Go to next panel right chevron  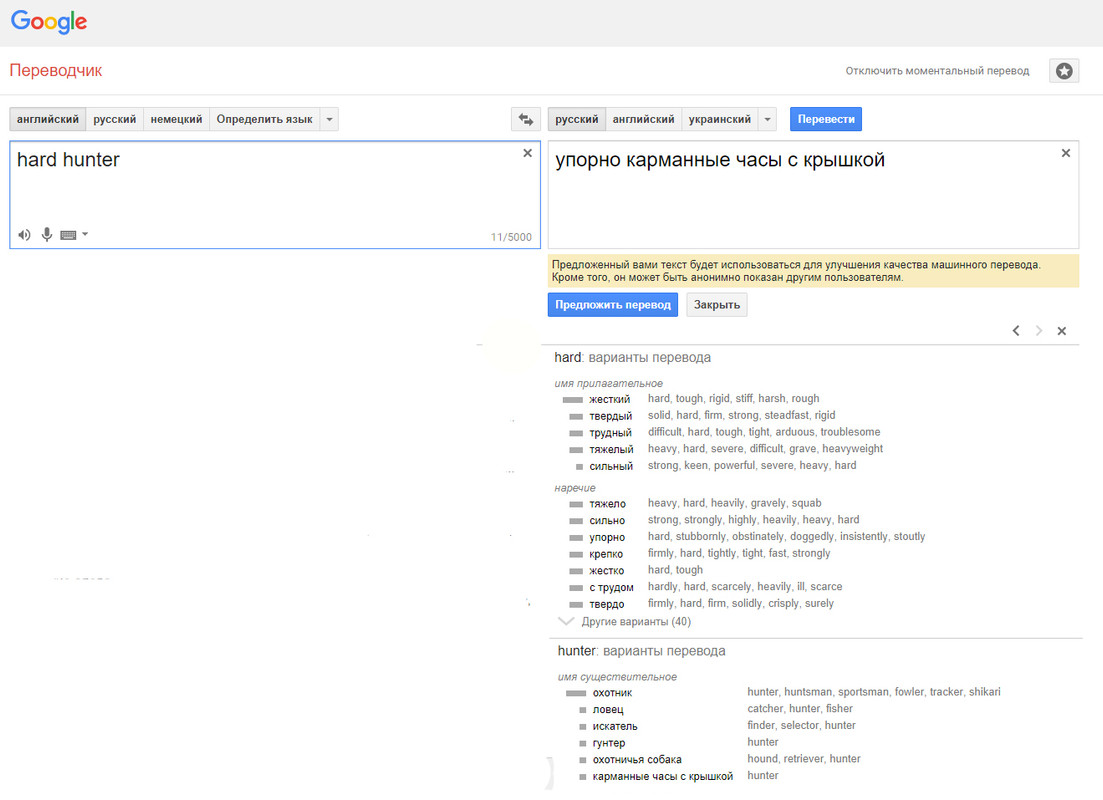(1038, 331)
